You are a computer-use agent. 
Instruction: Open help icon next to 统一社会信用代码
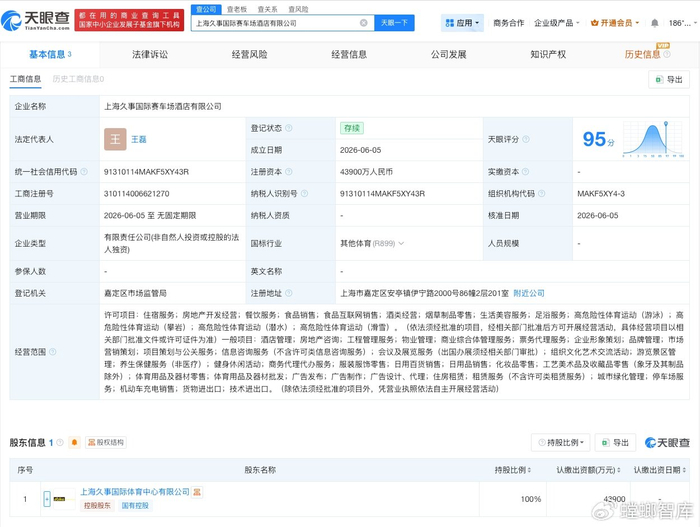click(84, 171)
